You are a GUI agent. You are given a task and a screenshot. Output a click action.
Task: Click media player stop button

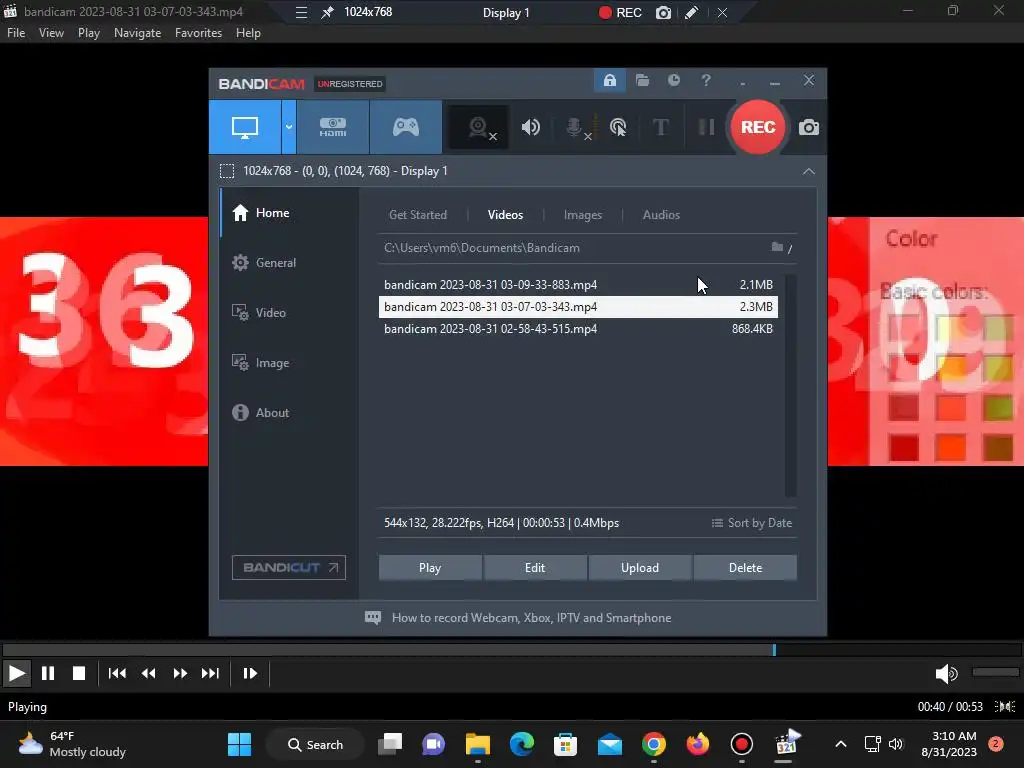(x=78, y=673)
